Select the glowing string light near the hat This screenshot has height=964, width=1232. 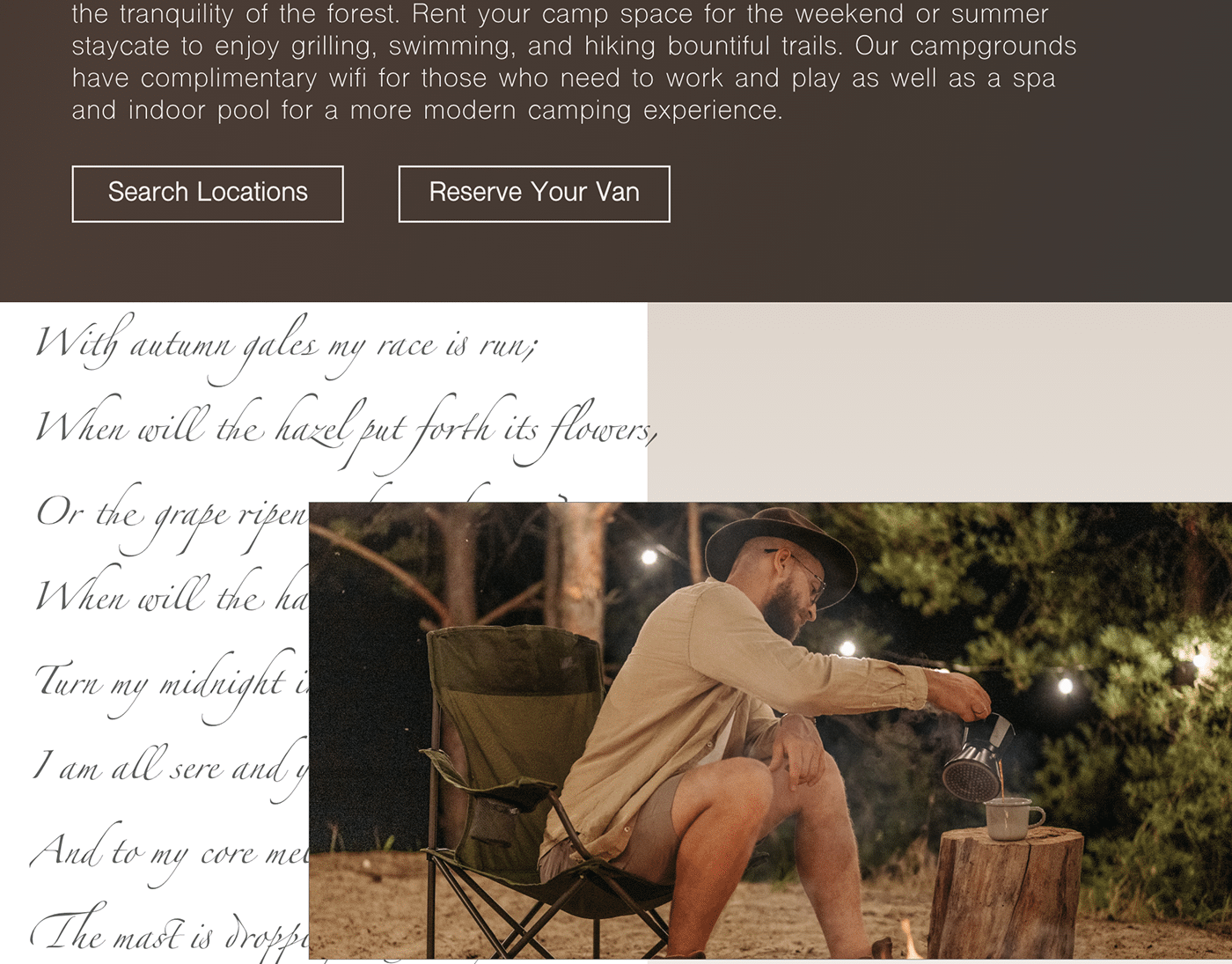point(649,556)
